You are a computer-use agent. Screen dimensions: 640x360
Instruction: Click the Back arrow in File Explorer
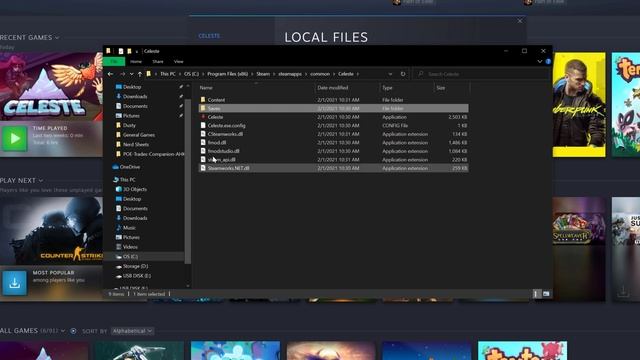[110, 74]
